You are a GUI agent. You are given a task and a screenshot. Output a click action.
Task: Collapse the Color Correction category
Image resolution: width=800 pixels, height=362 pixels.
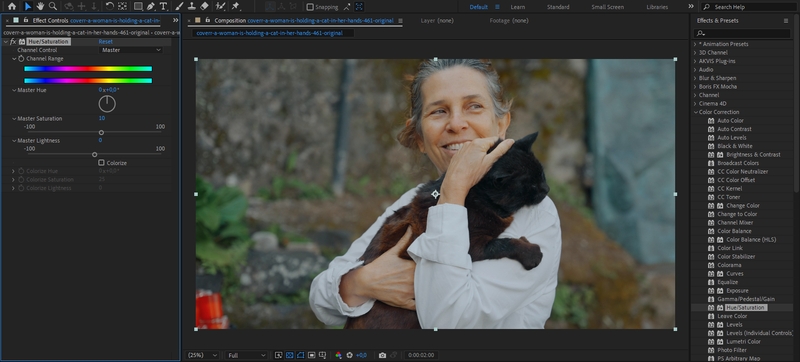(x=695, y=112)
